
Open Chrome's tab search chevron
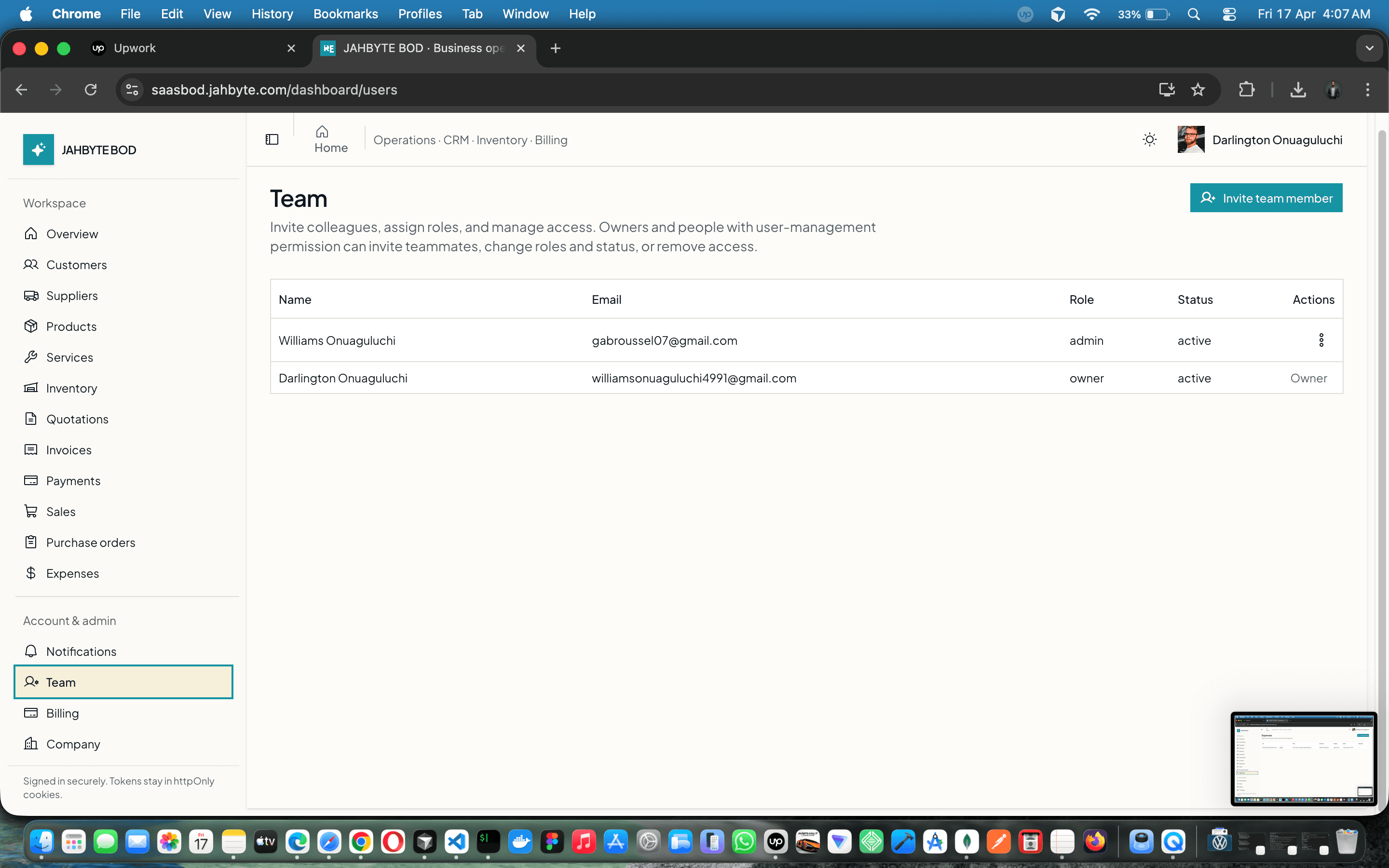(1370, 48)
